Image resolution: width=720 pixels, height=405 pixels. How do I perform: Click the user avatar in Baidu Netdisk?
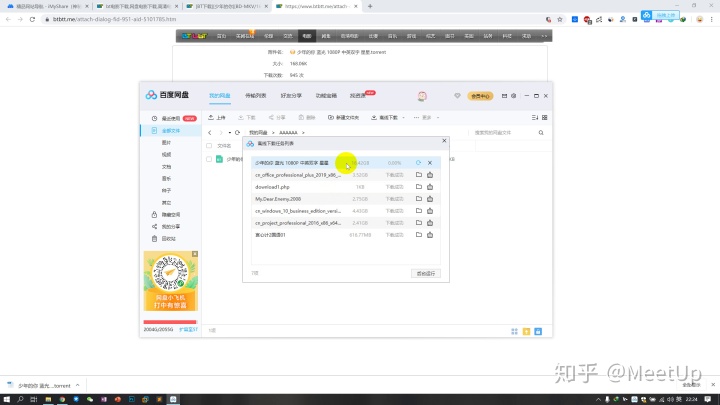pos(422,96)
